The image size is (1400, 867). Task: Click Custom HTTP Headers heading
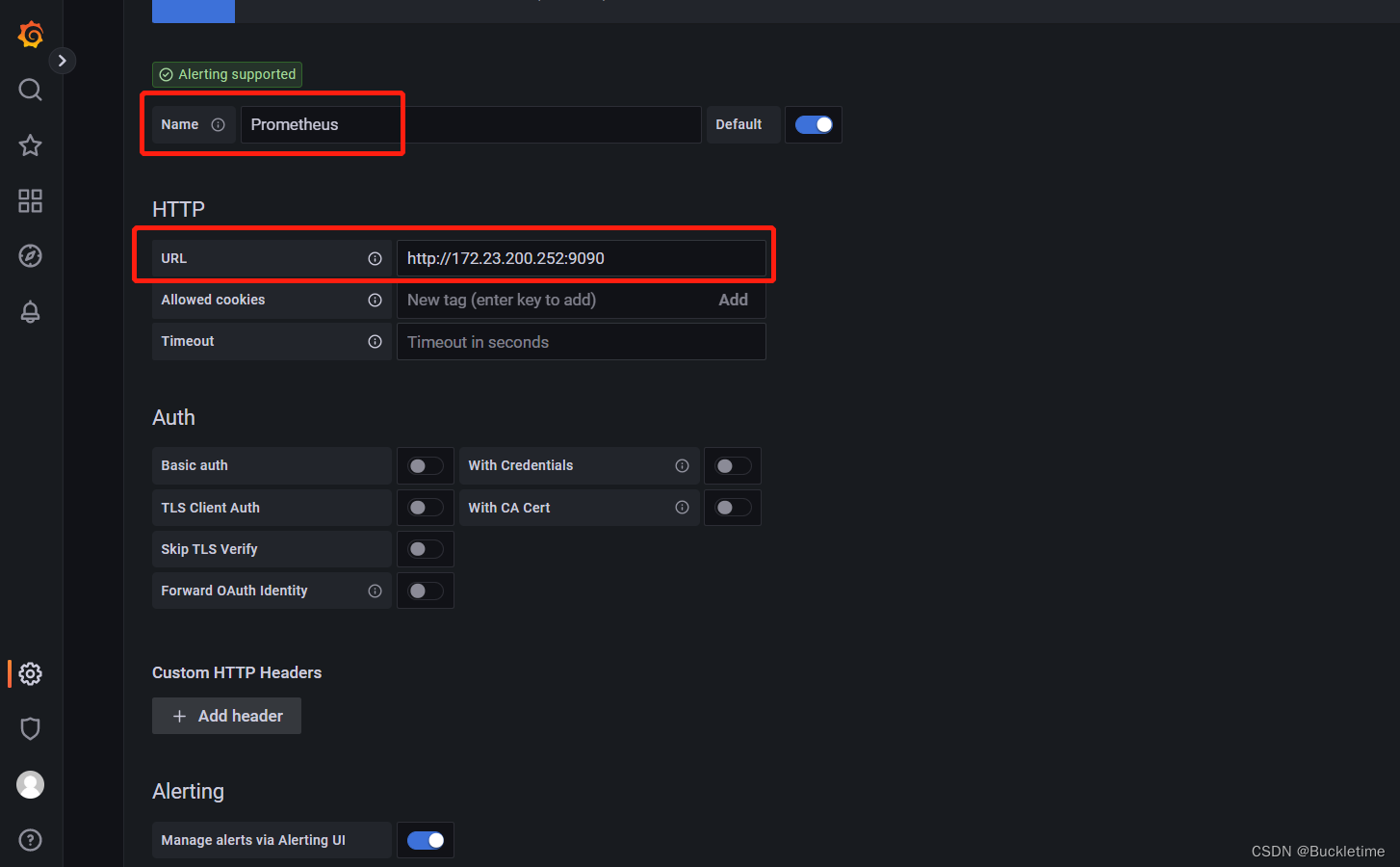[x=237, y=672]
